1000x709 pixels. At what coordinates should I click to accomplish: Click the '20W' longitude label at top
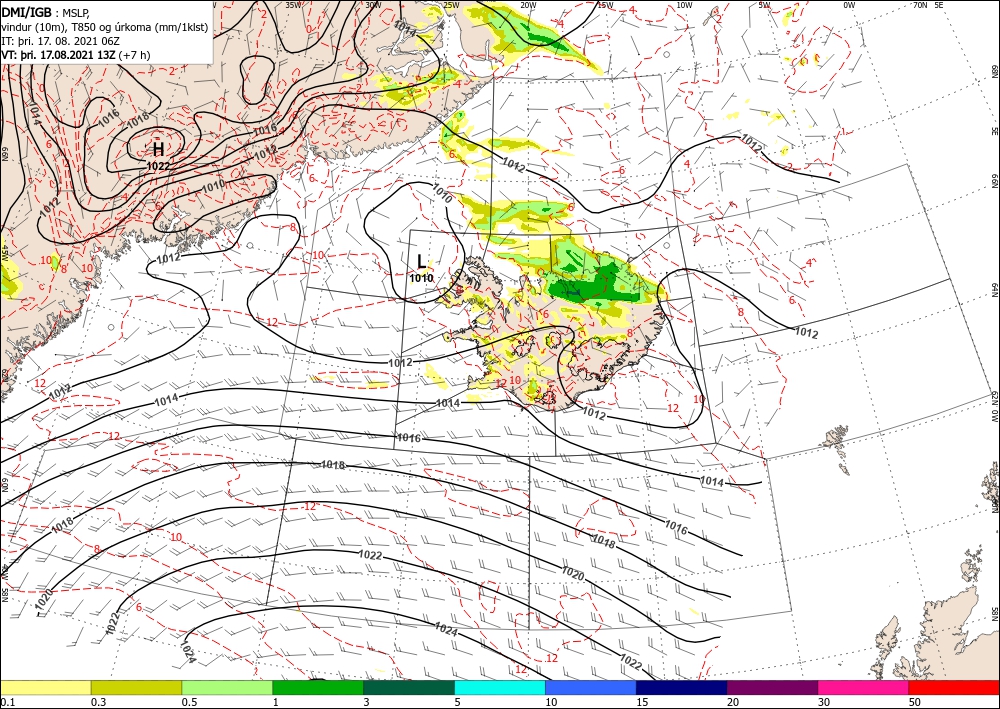point(527,4)
